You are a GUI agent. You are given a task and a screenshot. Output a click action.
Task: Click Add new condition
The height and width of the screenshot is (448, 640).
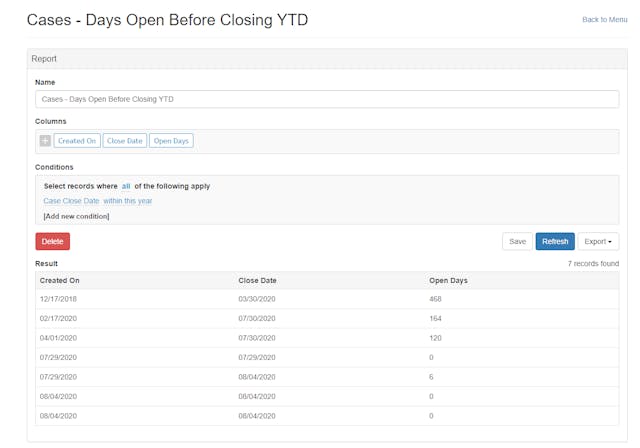pyautogui.click(x=76, y=216)
